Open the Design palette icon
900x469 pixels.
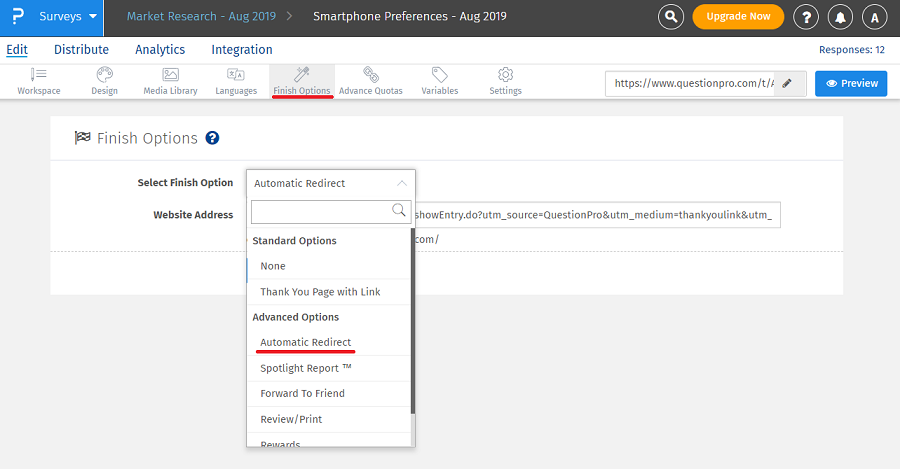104,75
